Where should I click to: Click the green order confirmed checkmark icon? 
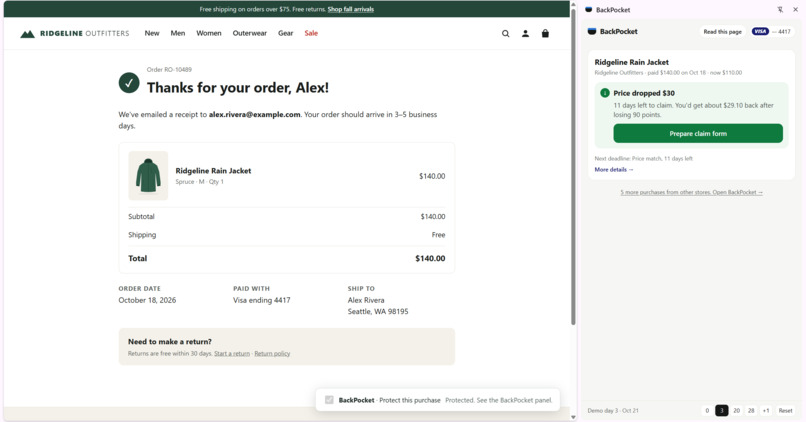[129, 83]
